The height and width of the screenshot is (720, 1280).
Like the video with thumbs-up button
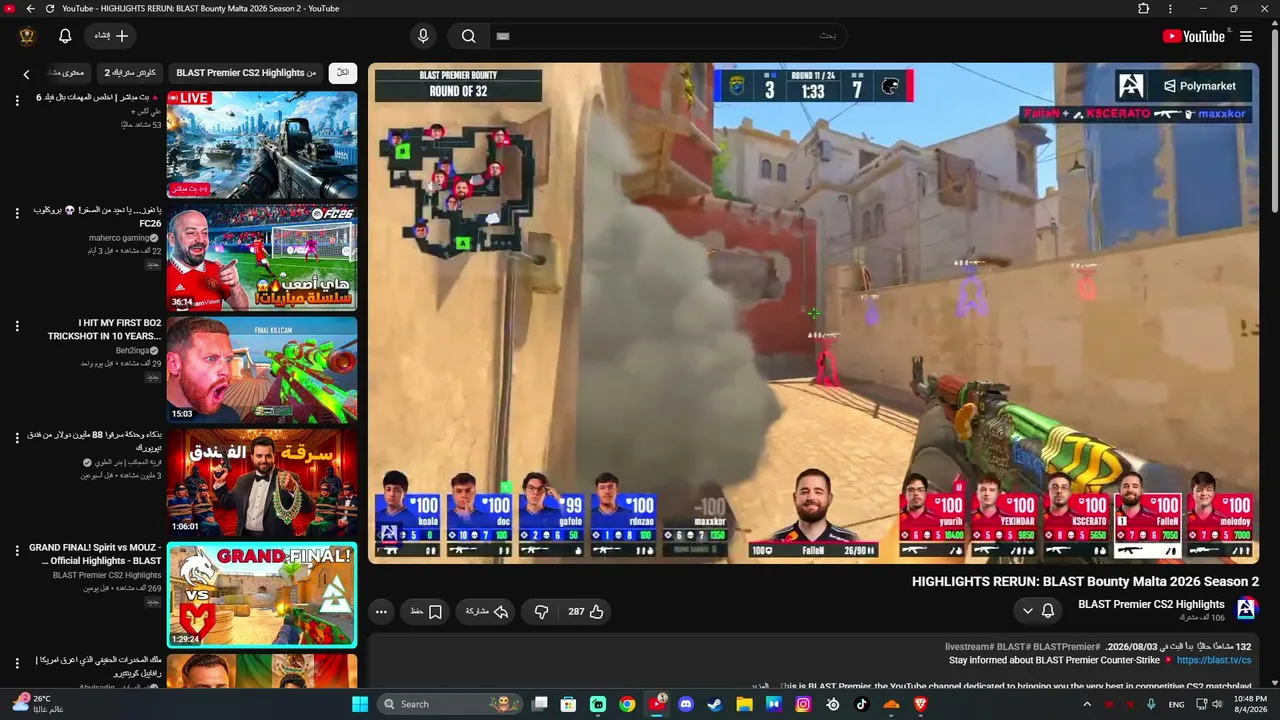point(587,612)
